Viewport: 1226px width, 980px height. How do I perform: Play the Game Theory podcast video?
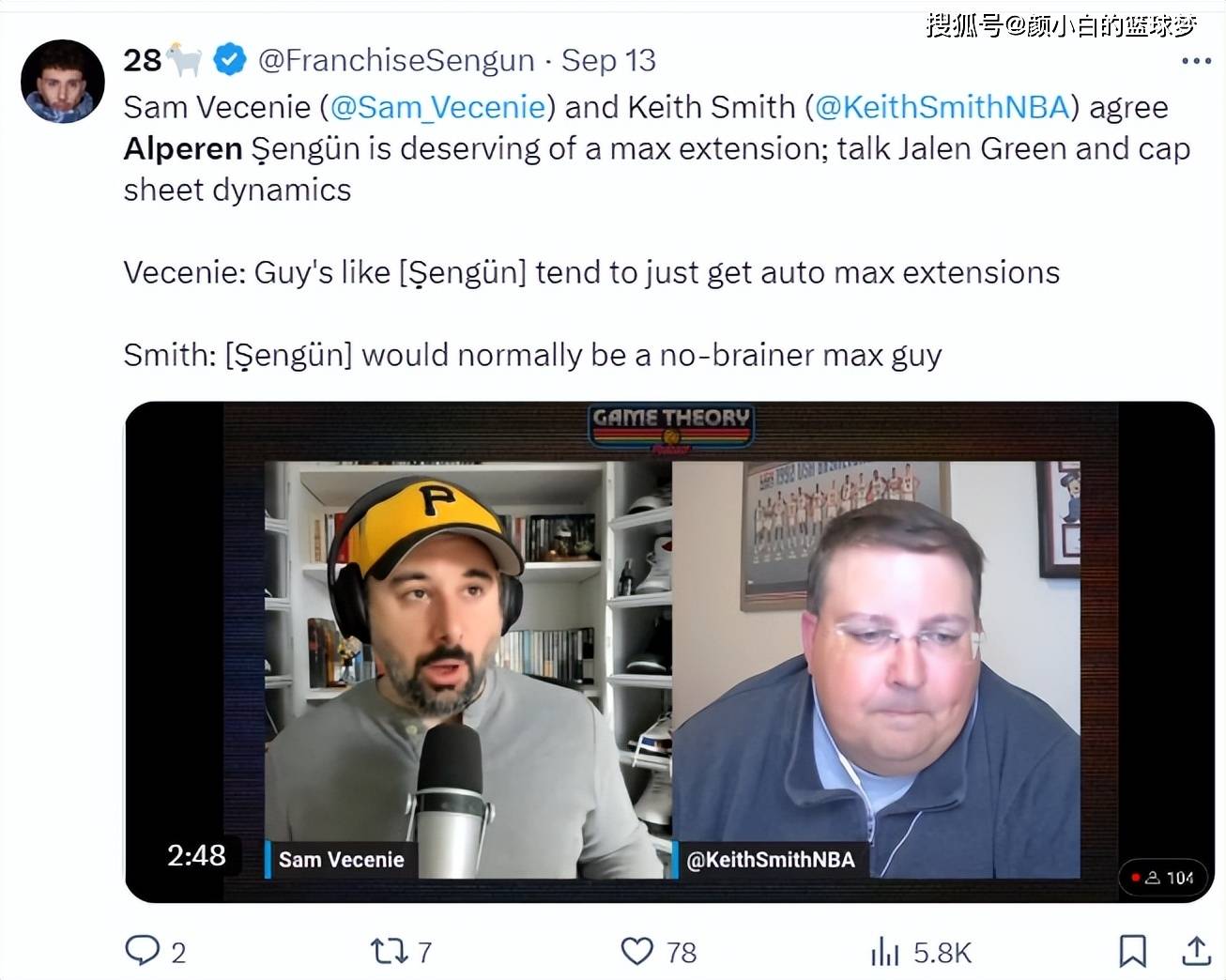pyautogui.click(x=669, y=651)
